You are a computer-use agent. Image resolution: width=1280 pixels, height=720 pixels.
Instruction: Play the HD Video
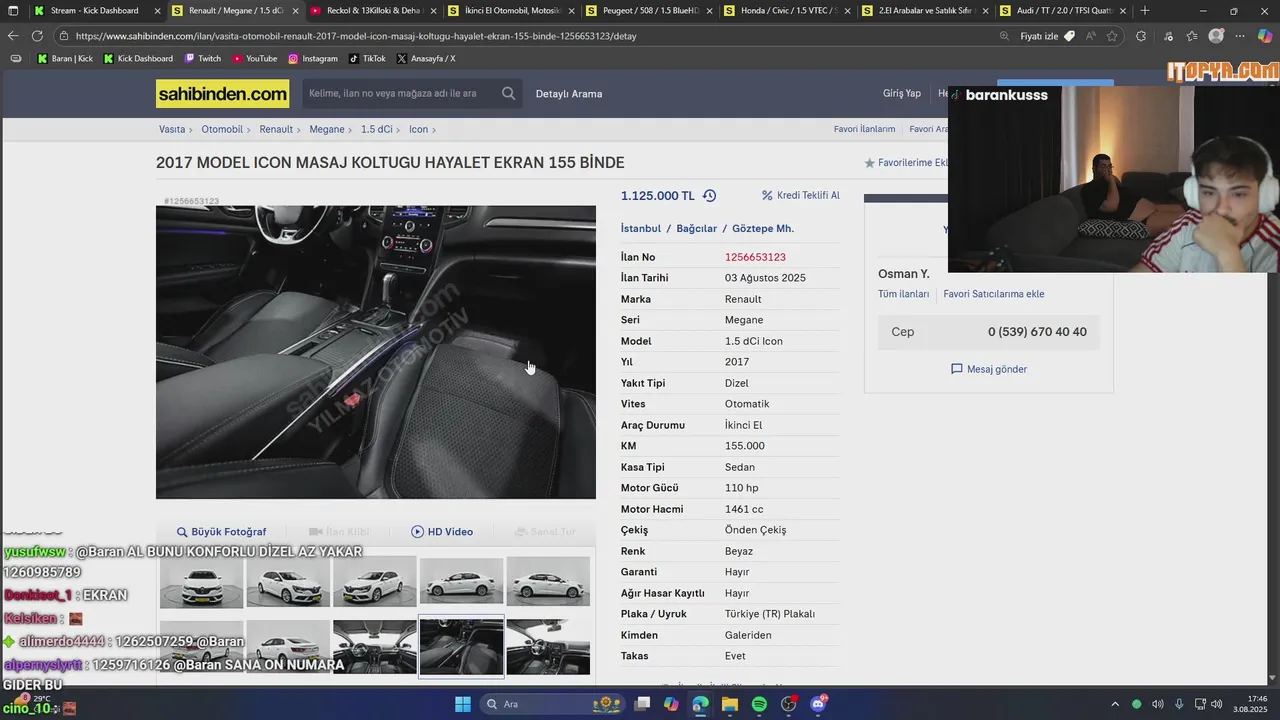(x=442, y=532)
